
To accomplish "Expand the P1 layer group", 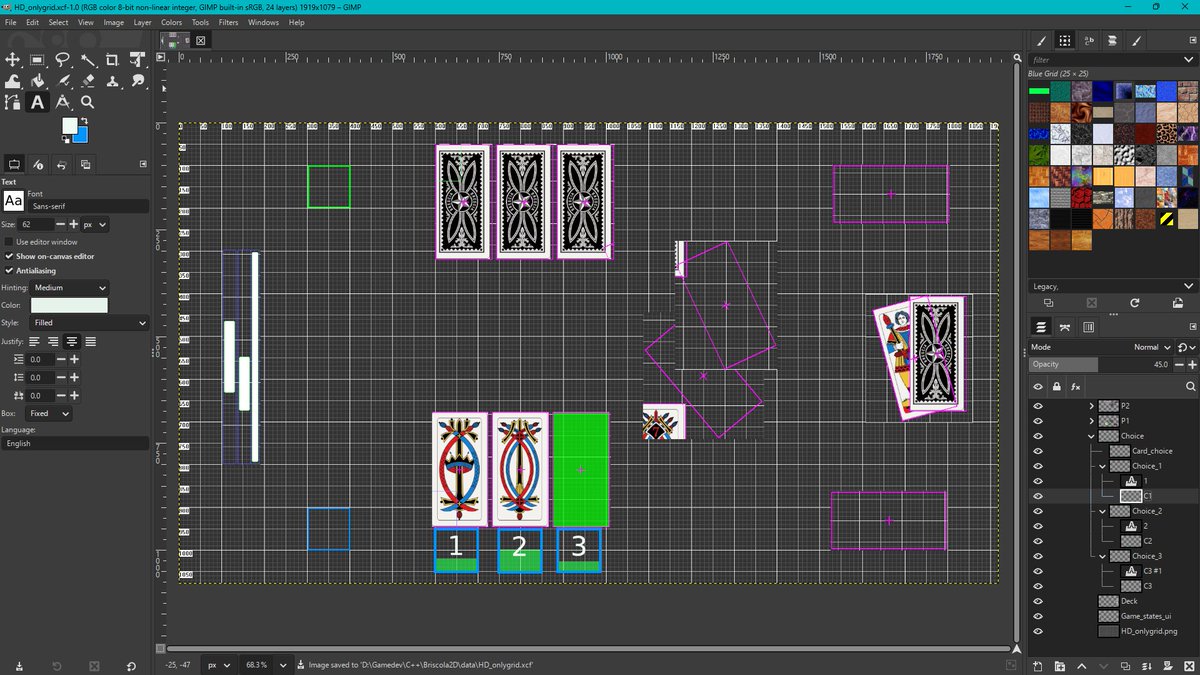I will pos(1091,421).
